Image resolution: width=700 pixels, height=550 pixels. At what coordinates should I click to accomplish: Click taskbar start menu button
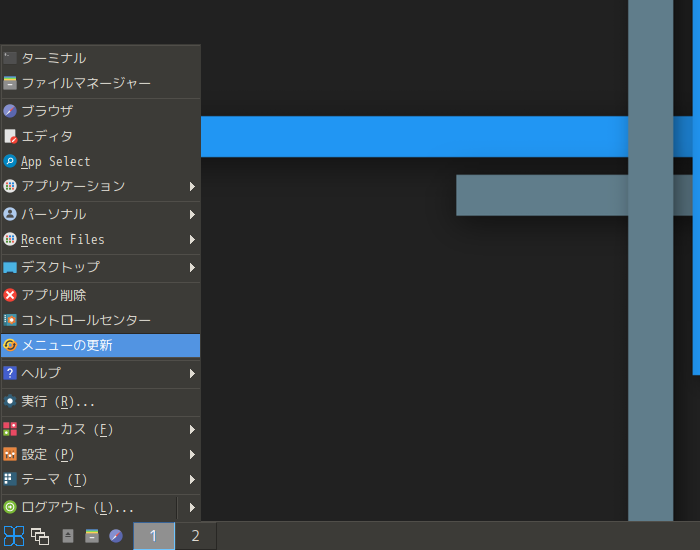[x=14, y=536]
